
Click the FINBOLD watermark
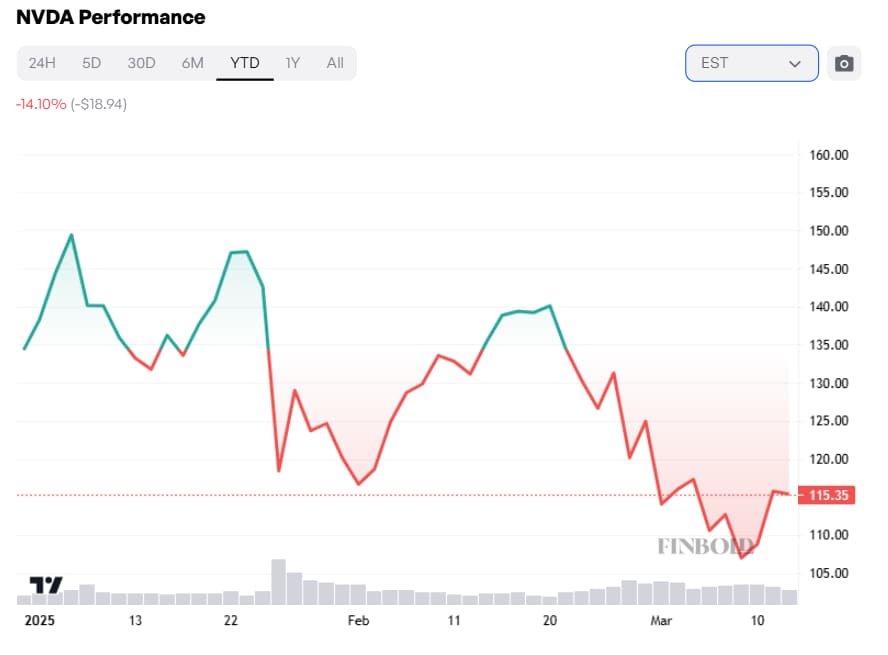tap(704, 546)
